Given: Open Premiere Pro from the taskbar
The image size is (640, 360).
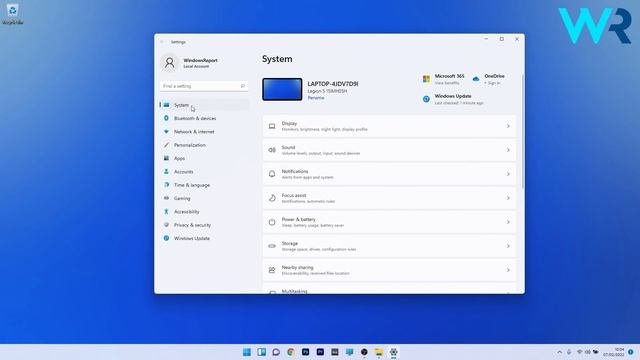Looking at the screenshot, I should (320, 352).
